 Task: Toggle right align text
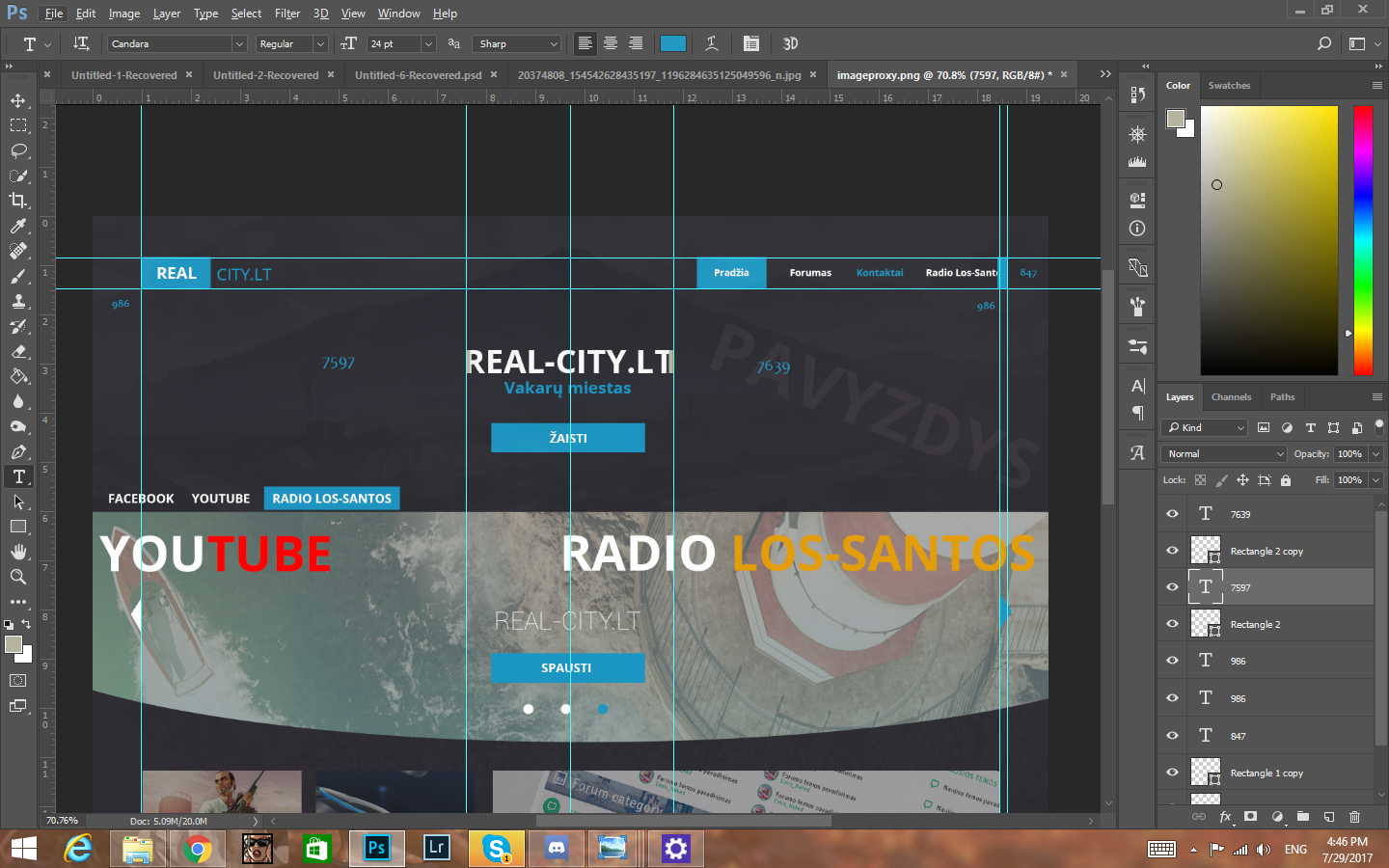click(x=636, y=43)
